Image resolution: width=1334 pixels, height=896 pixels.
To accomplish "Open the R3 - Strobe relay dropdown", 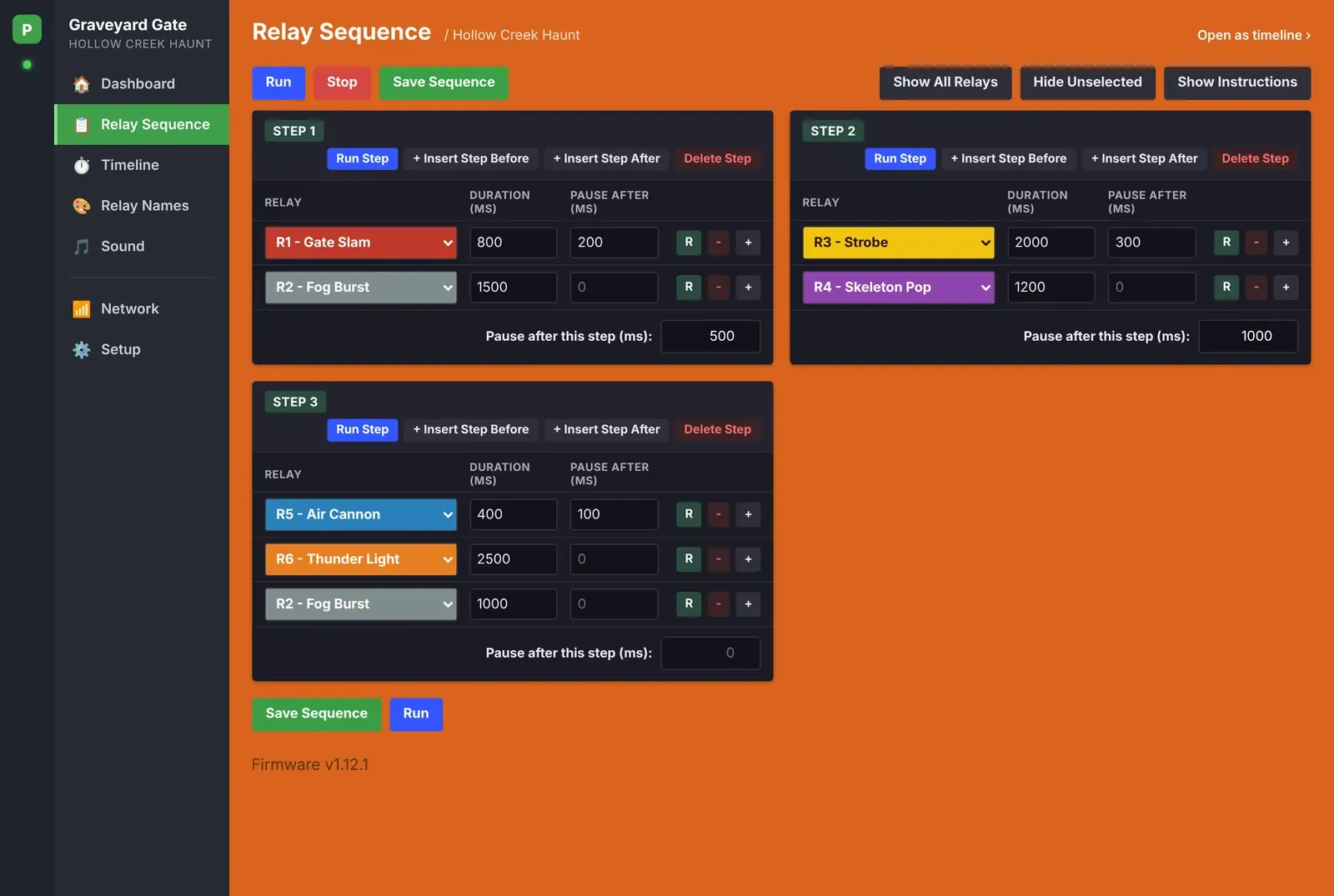I will (899, 243).
